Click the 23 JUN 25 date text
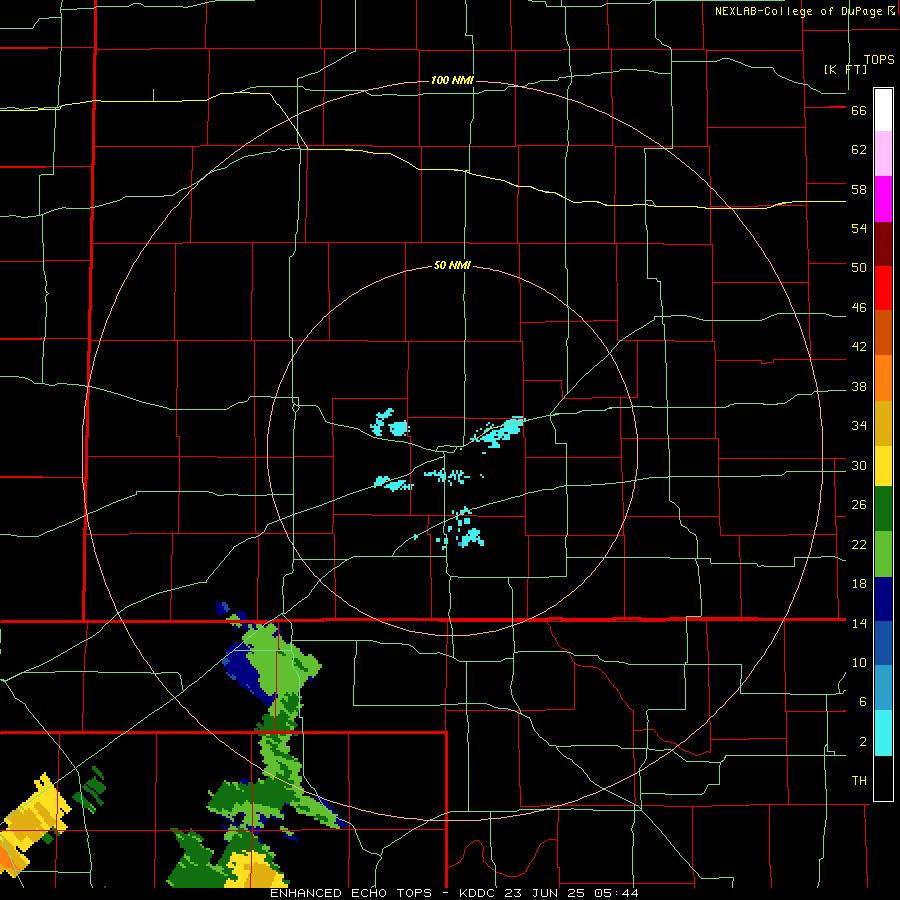The image size is (900, 900). pos(545,893)
